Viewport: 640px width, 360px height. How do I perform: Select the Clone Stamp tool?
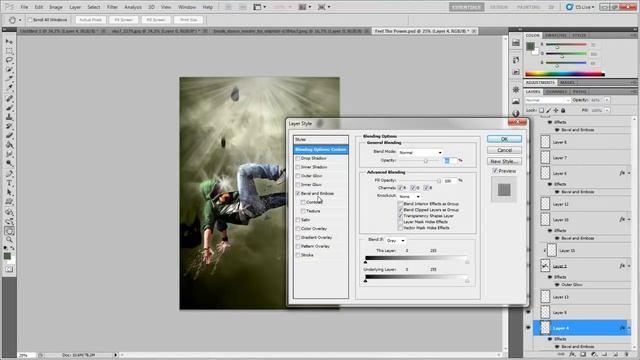click(9, 117)
